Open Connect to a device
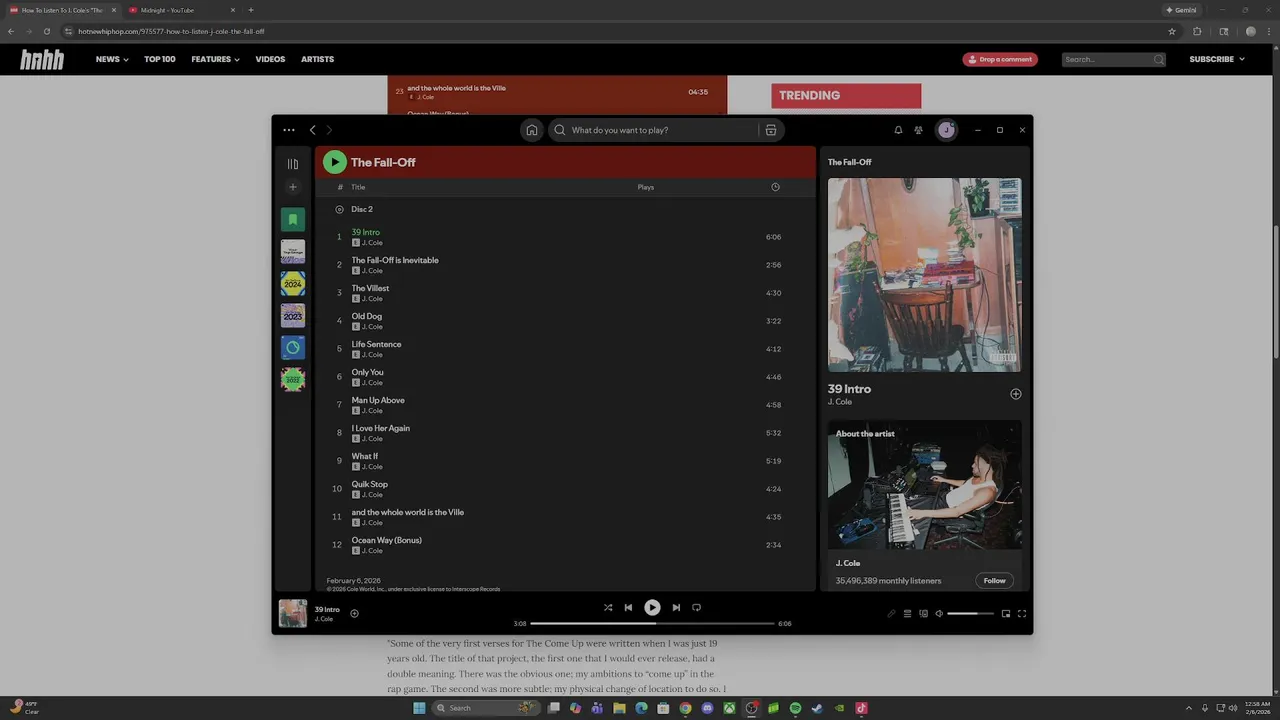Screen dimensions: 1280x720 pyautogui.click(x=923, y=613)
